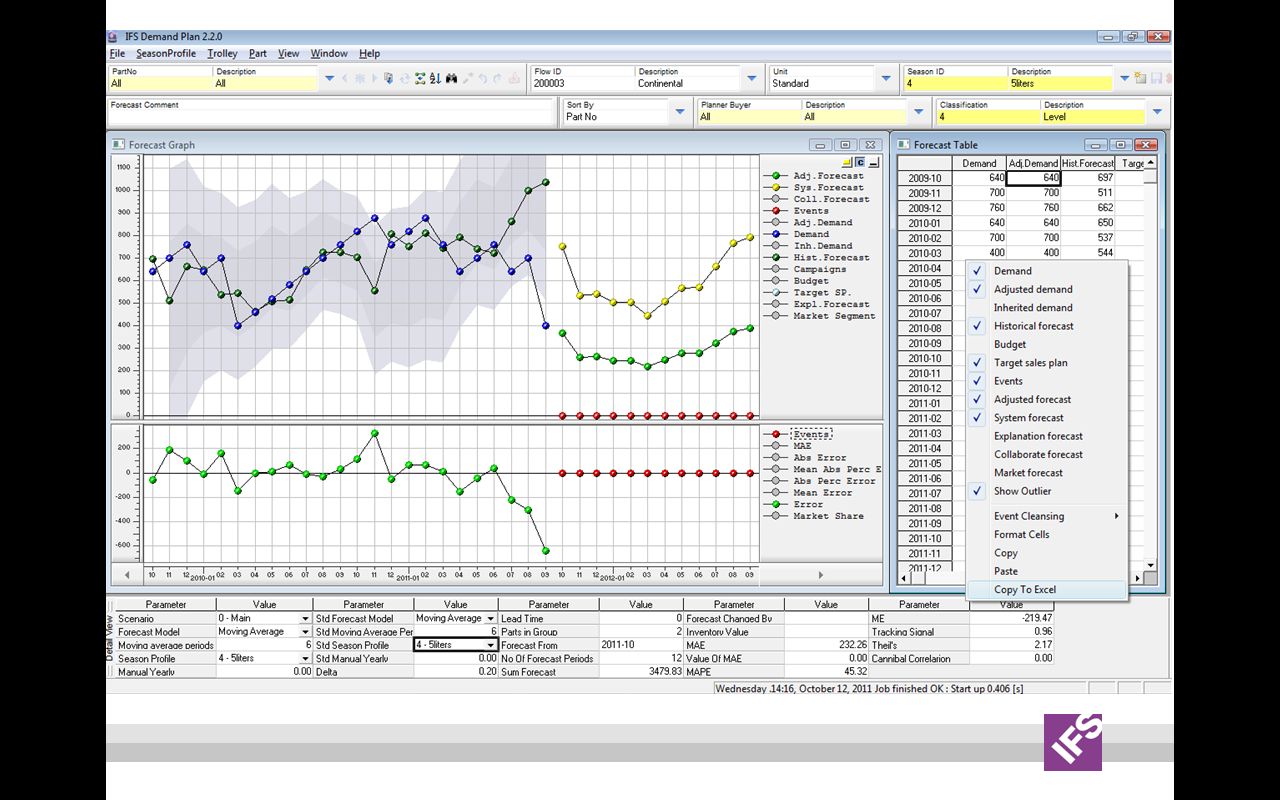Open the SeasonProfile menu
The image size is (1280, 800).
166,53
